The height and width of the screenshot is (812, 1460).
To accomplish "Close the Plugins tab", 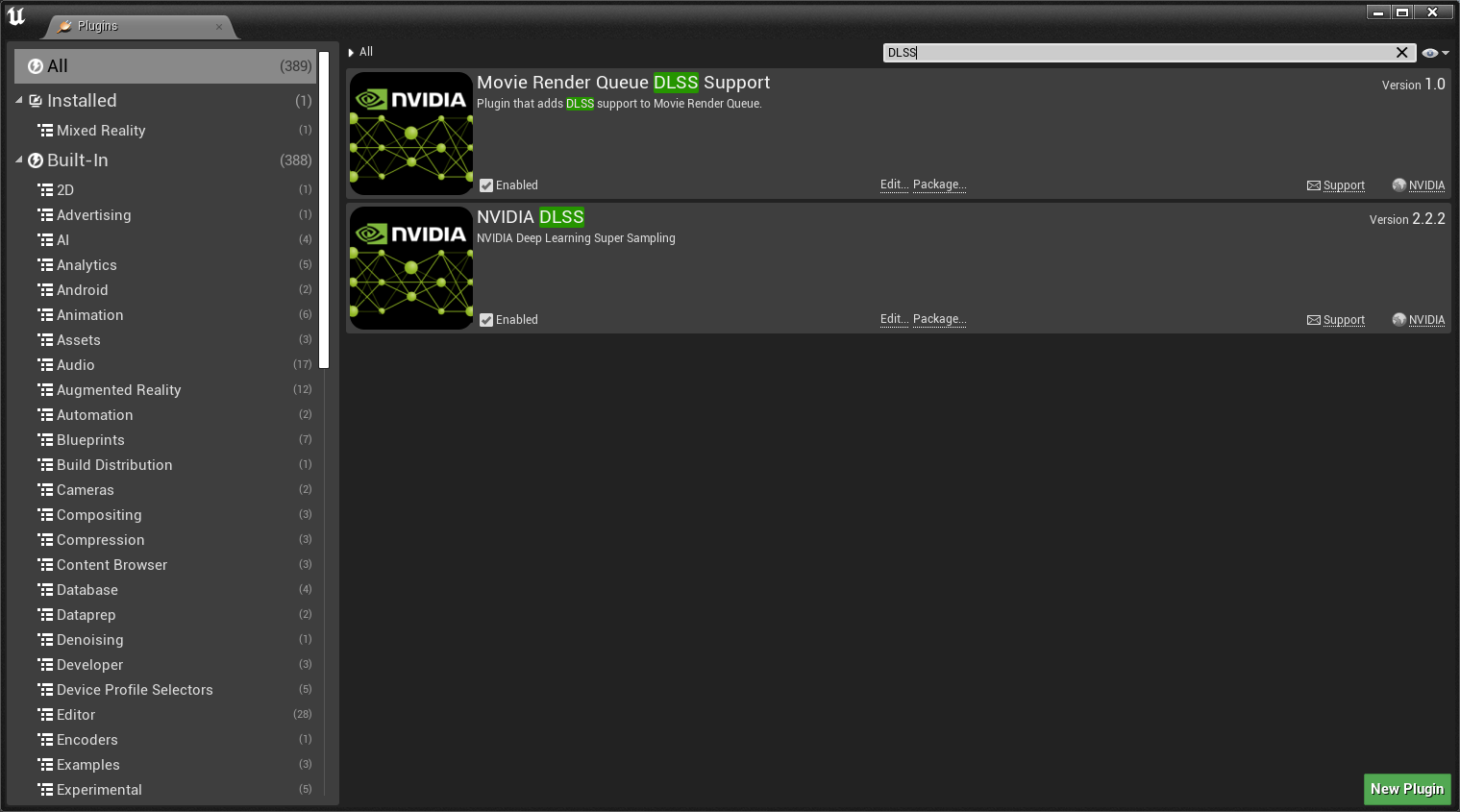I will pos(219,27).
